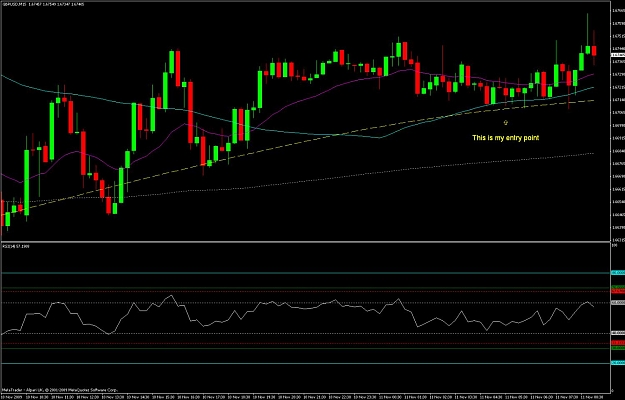Click the '10 Nov 16:00' time axis label
Screen dimensions: 625x400
tap(189, 397)
